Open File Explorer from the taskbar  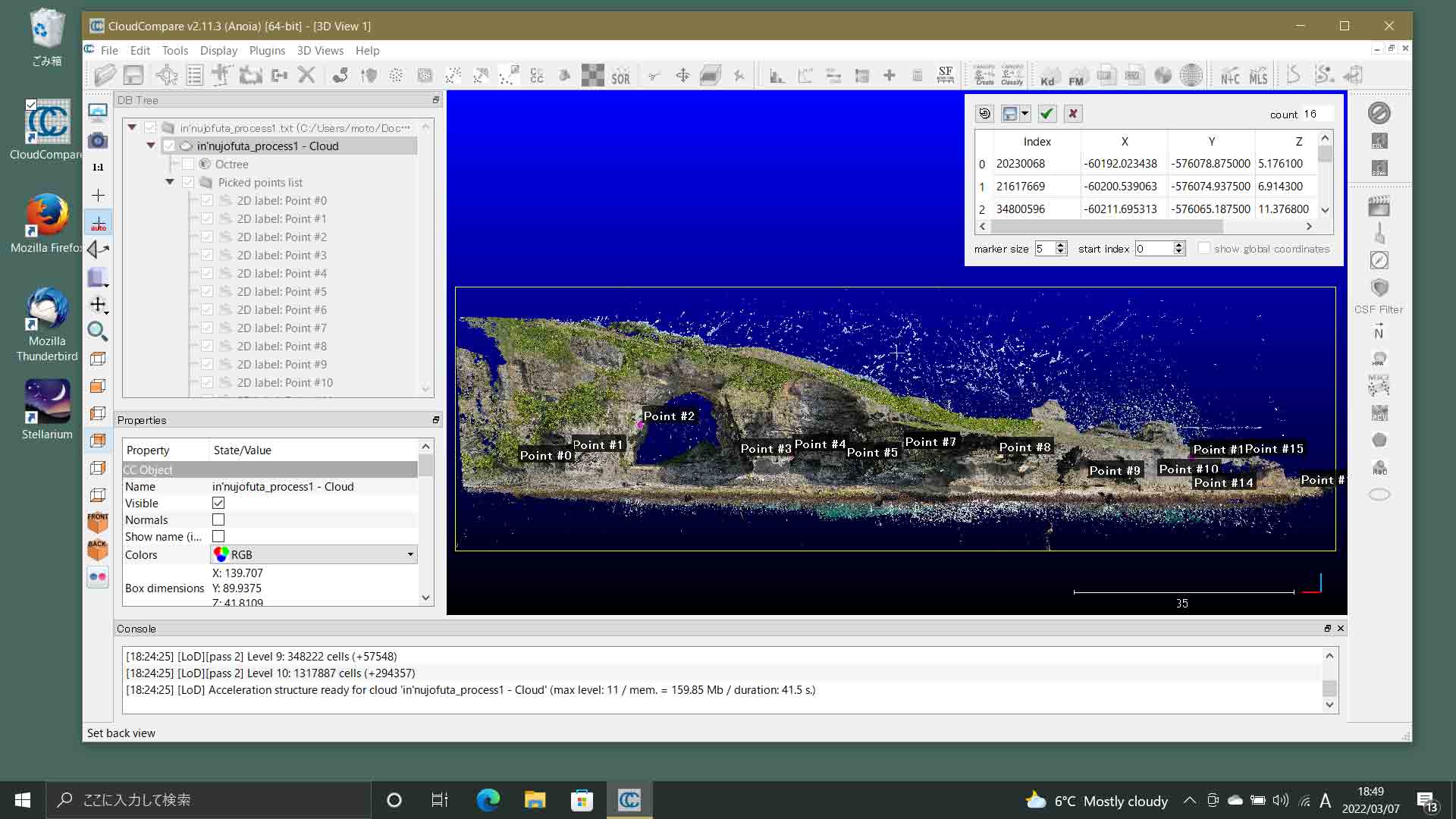pos(535,800)
